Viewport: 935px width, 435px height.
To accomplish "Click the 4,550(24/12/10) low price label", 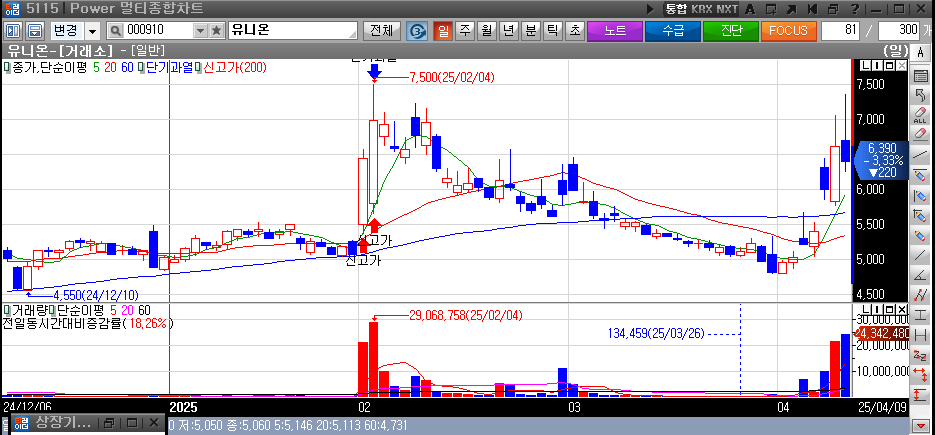I will coord(95,295).
